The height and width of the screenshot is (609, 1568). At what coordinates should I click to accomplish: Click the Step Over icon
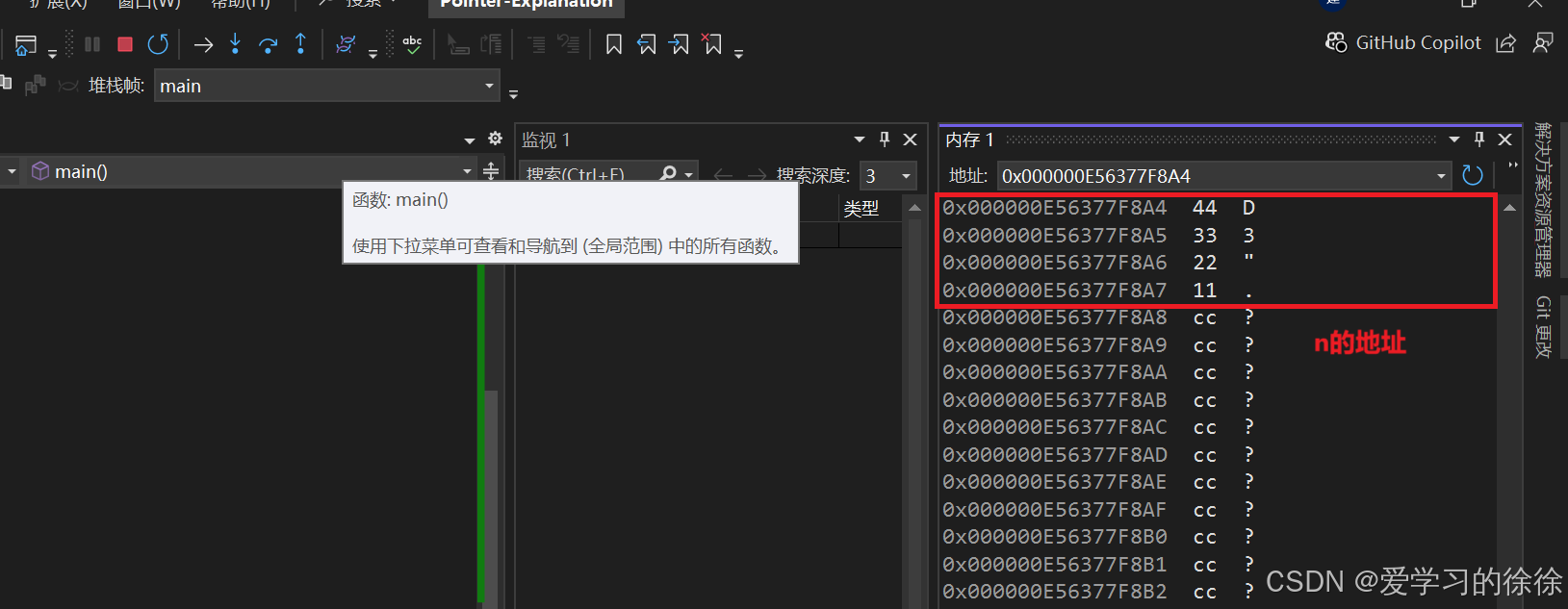click(x=269, y=44)
